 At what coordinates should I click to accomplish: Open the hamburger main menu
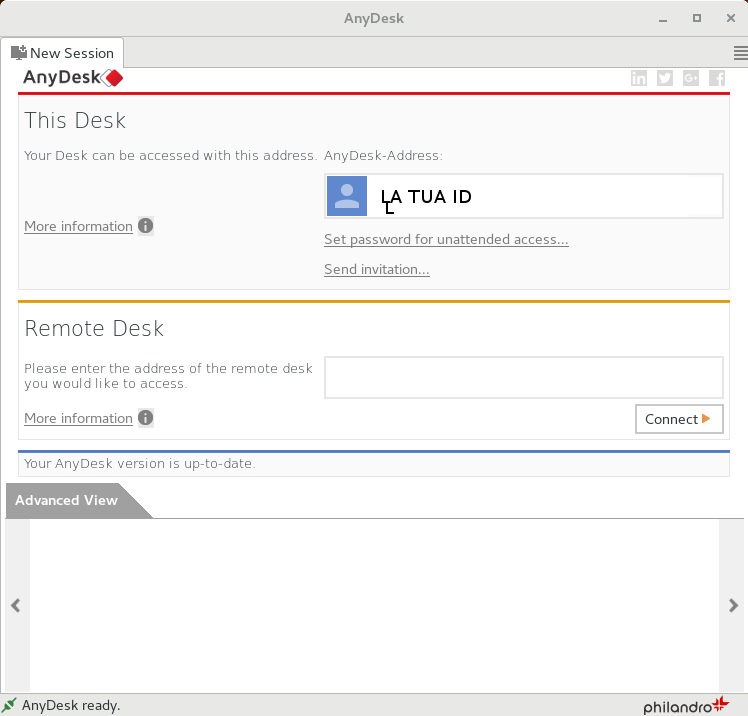(x=740, y=53)
